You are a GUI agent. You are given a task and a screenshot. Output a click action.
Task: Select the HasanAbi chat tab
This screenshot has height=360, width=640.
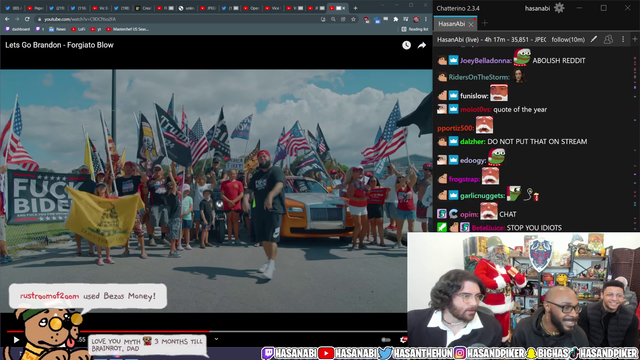(451, 24)
